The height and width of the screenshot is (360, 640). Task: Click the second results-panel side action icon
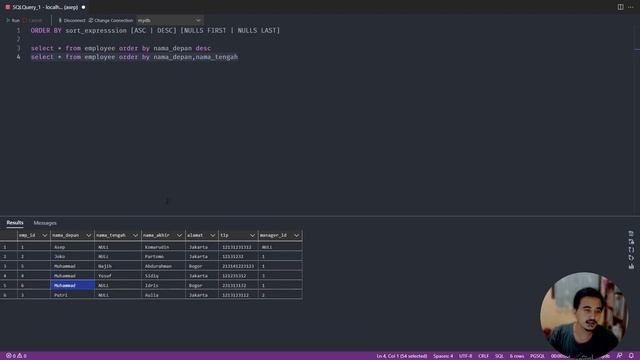631,242
